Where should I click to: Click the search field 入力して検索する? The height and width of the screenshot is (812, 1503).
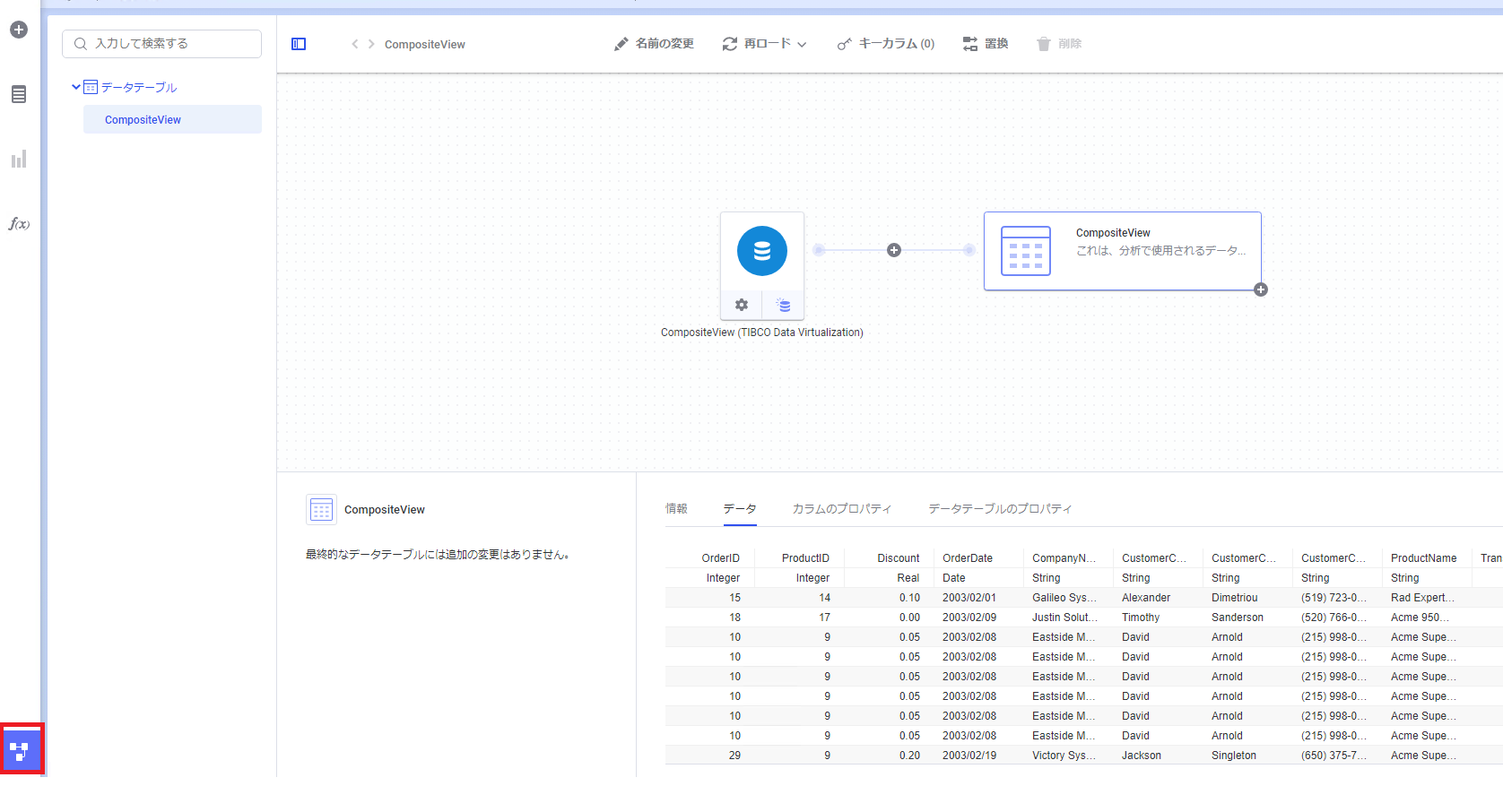[161, 44]
